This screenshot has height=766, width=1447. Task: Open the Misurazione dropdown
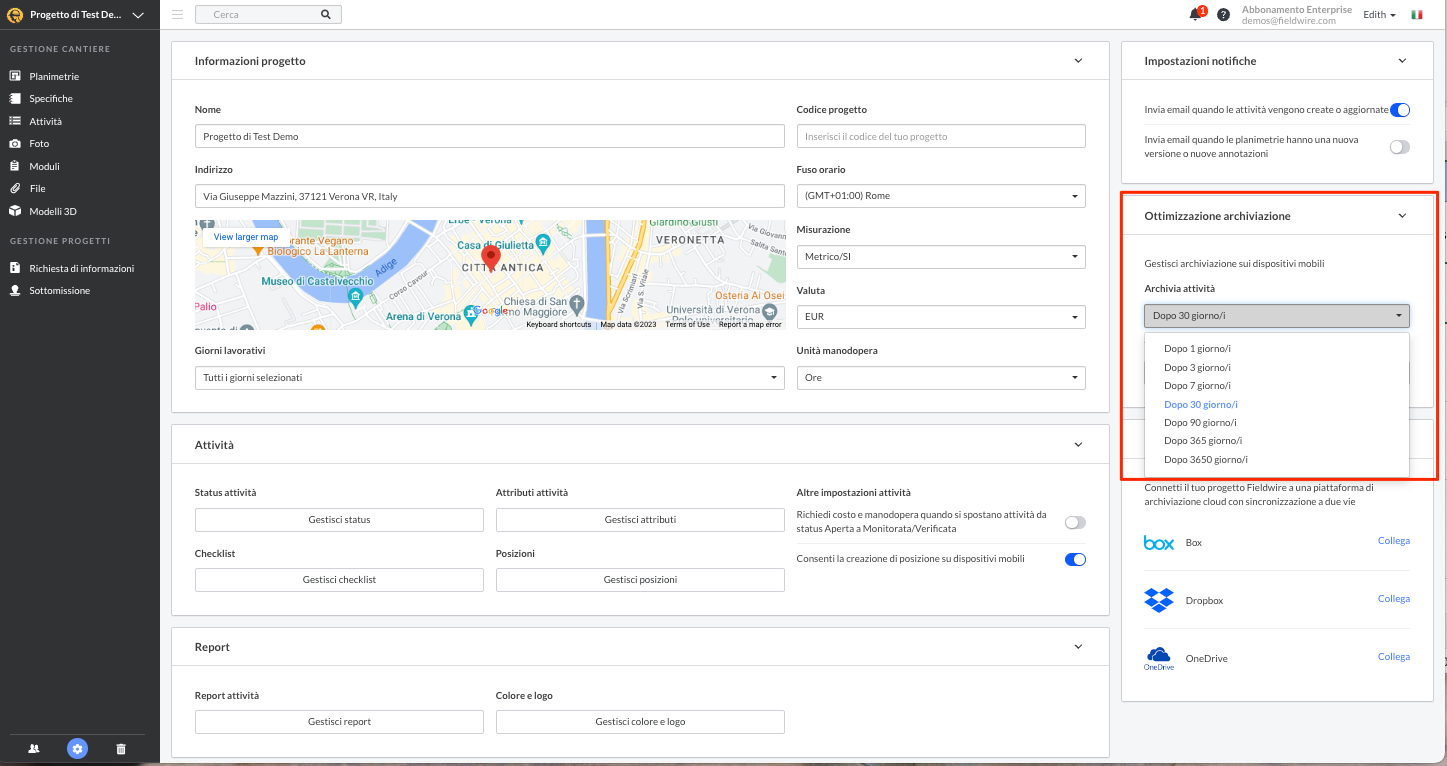[941, 257]
